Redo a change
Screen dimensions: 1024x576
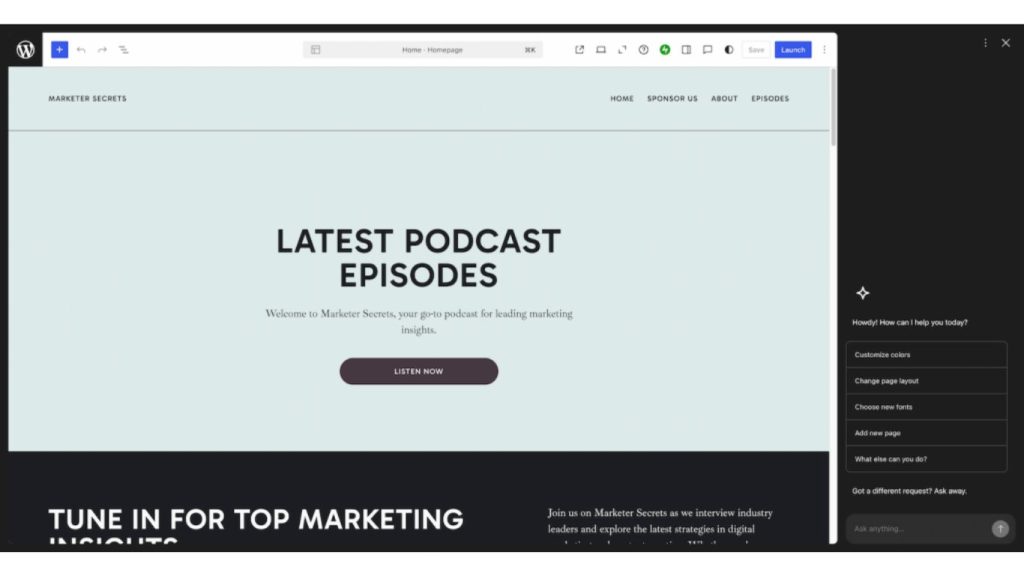(x=101, y=49)
